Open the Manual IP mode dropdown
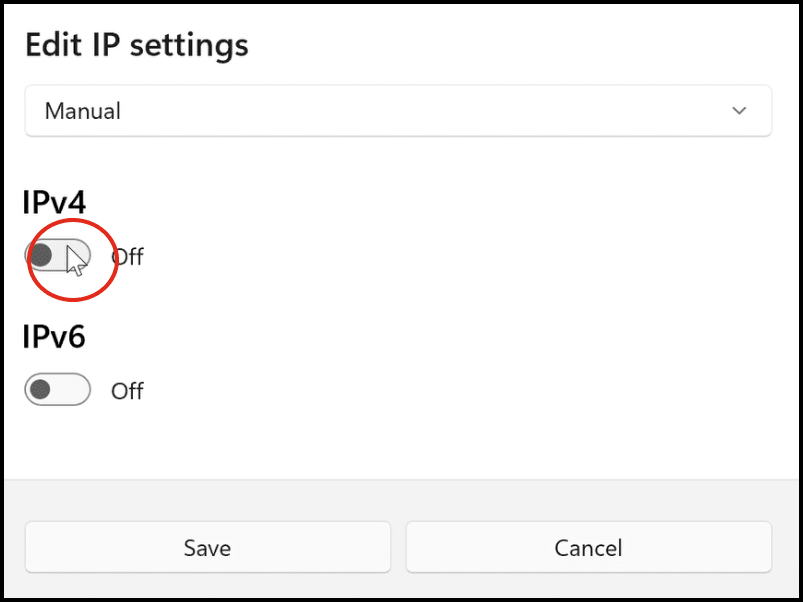 pos(398,111)
